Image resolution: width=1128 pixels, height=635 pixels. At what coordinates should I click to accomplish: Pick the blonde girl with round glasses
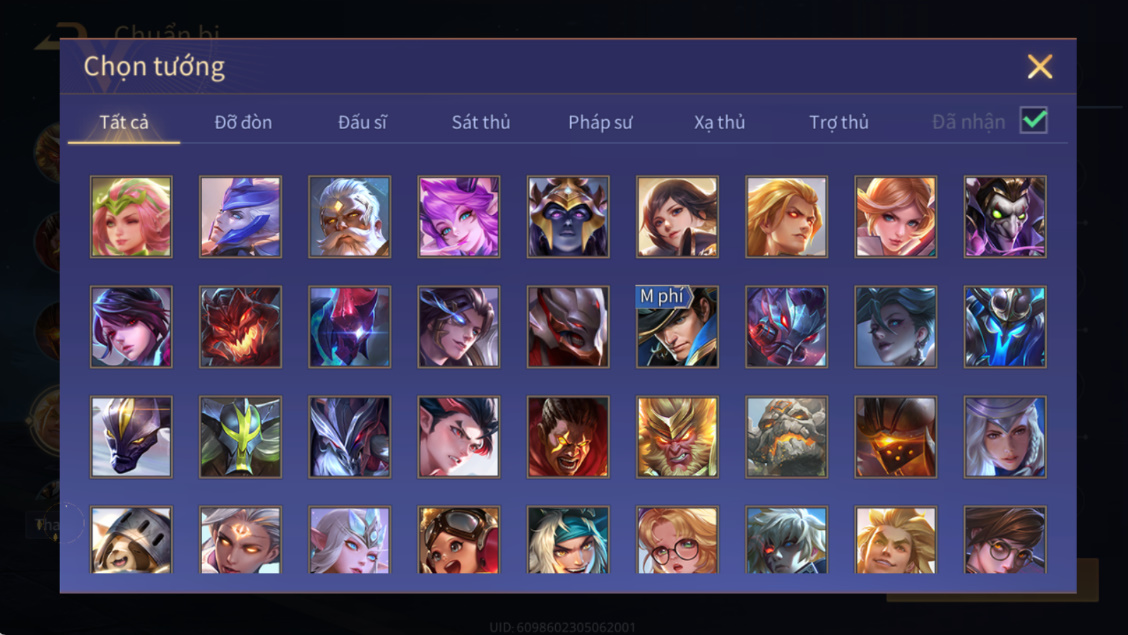(677, 539)
